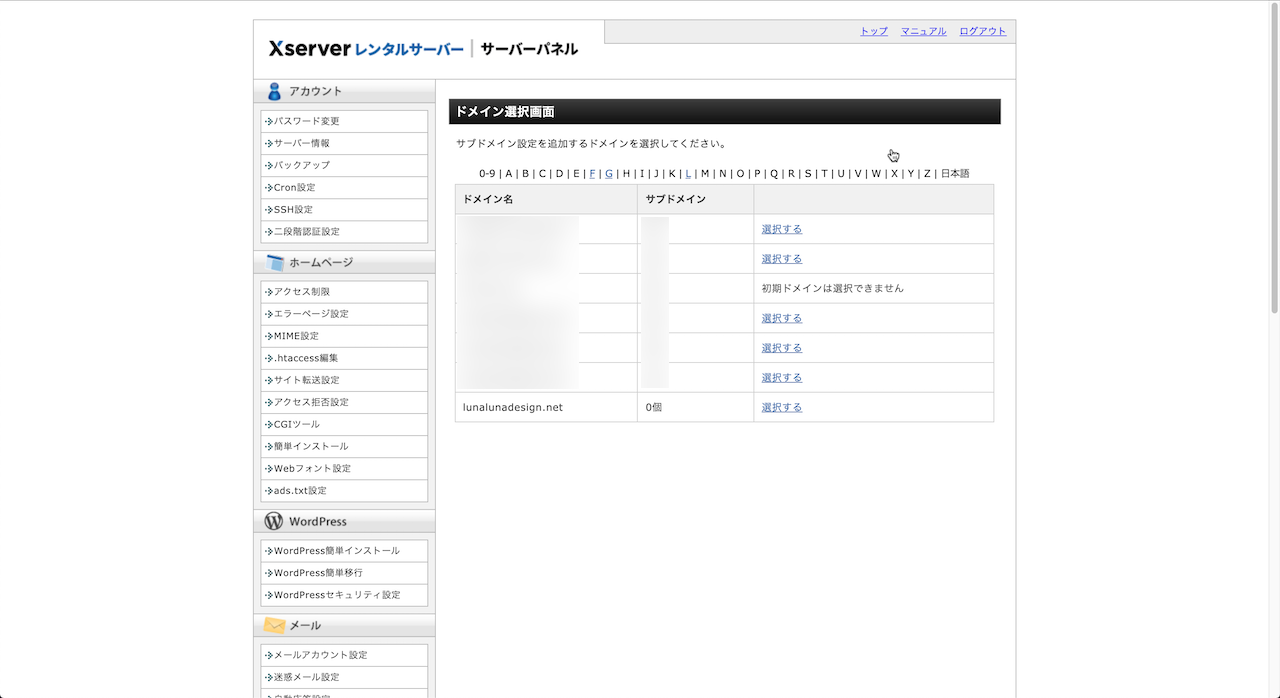Go to 二段階認証設定

(307, 232)
